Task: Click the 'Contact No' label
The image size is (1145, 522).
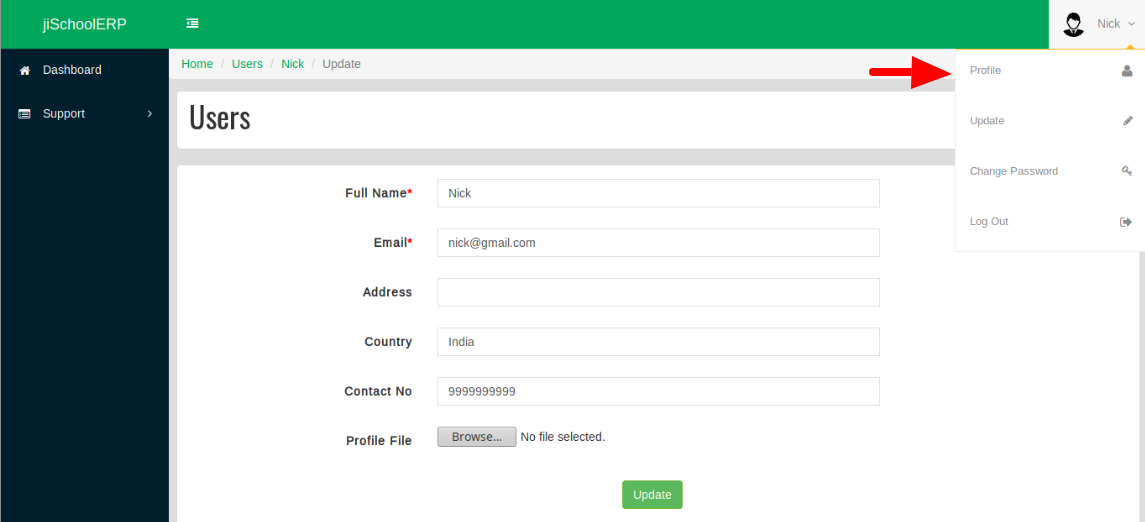Action: 378,391
